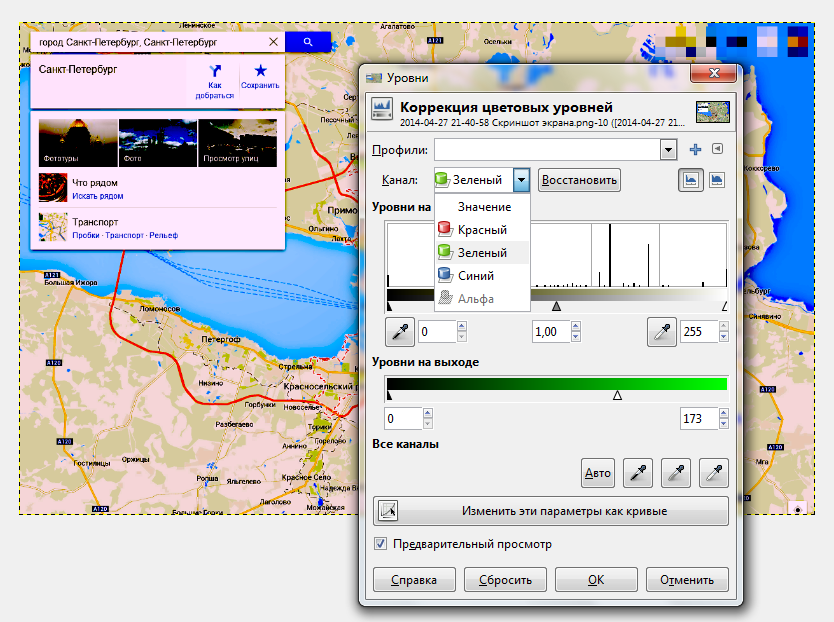Click the input black point slider triangle
Image resolution: width=834 pixels, height=622 pixels.
(389, 306)
